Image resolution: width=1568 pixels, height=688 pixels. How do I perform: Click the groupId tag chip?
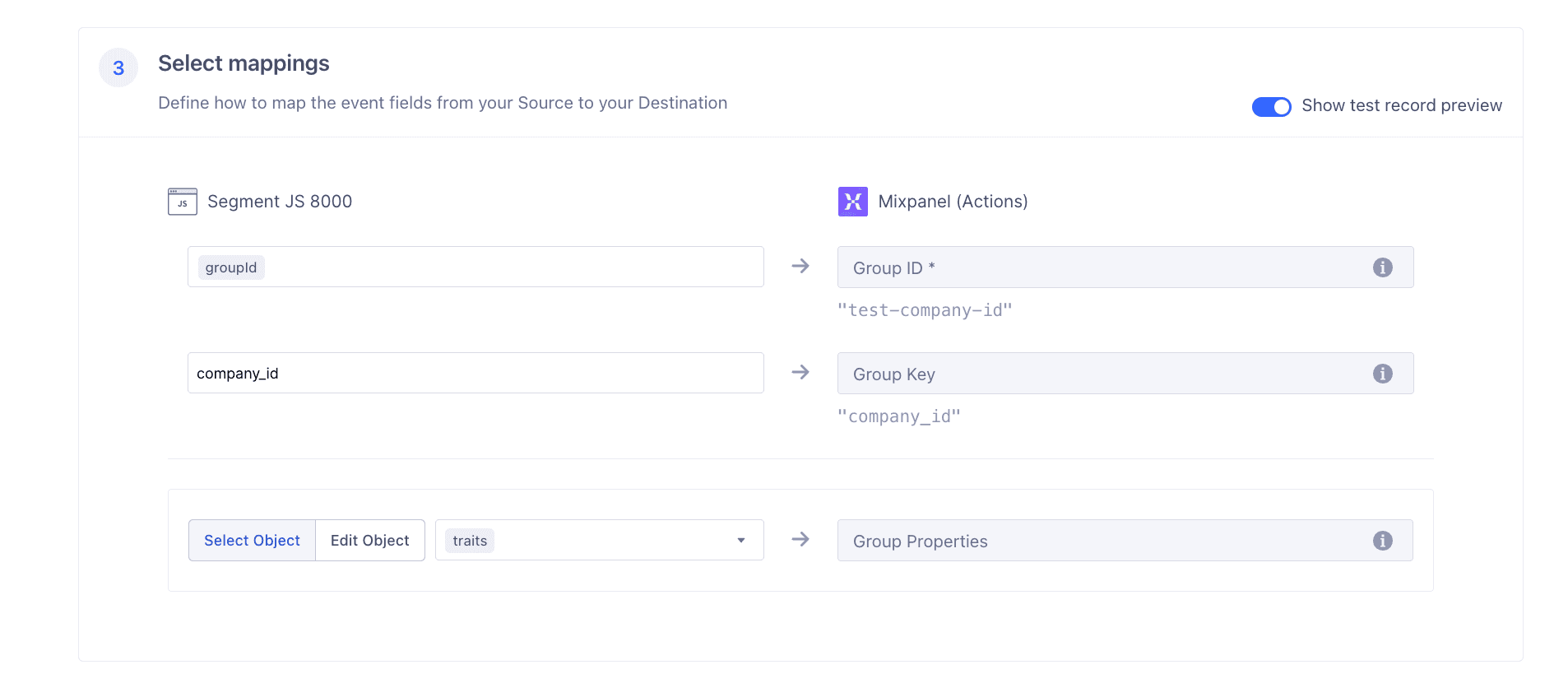(231, 267)
